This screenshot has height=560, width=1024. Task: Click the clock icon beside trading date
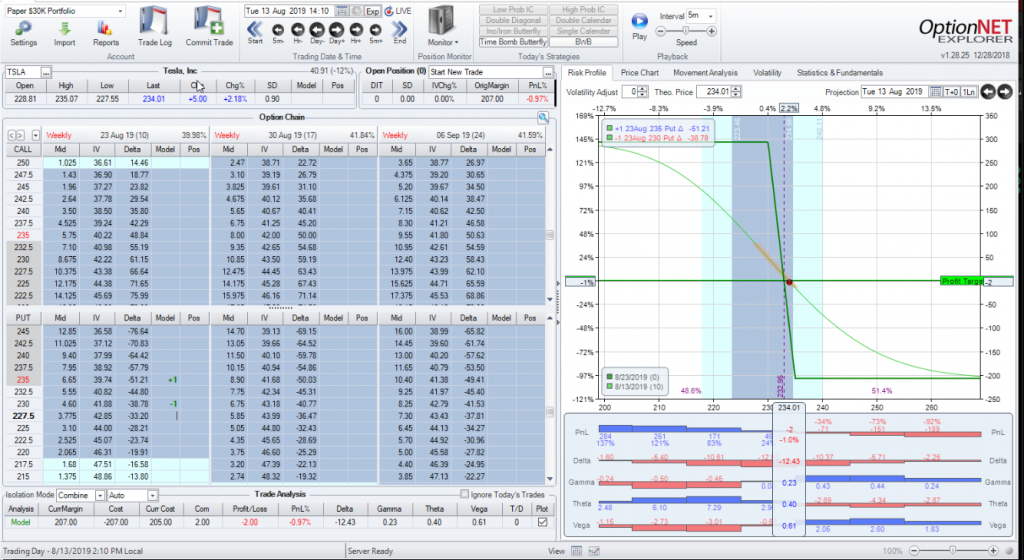(x=357, y=11)
